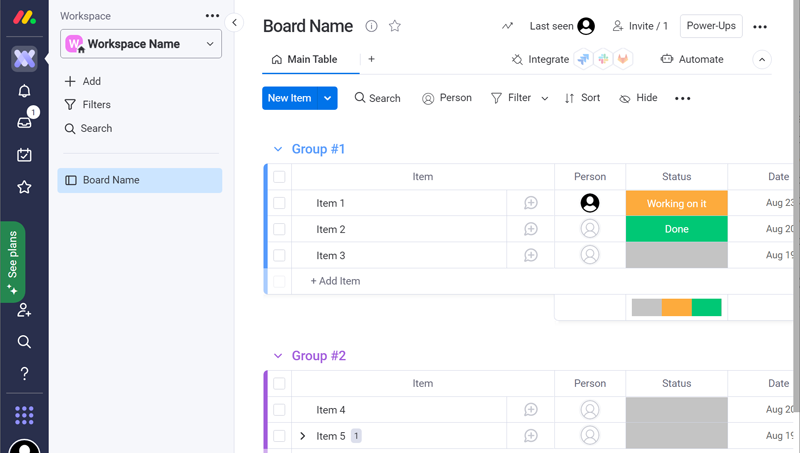Screen dimensions: 800x453
Task: Open Favorites star in left sidebar
Action: (x=24, y=187)
